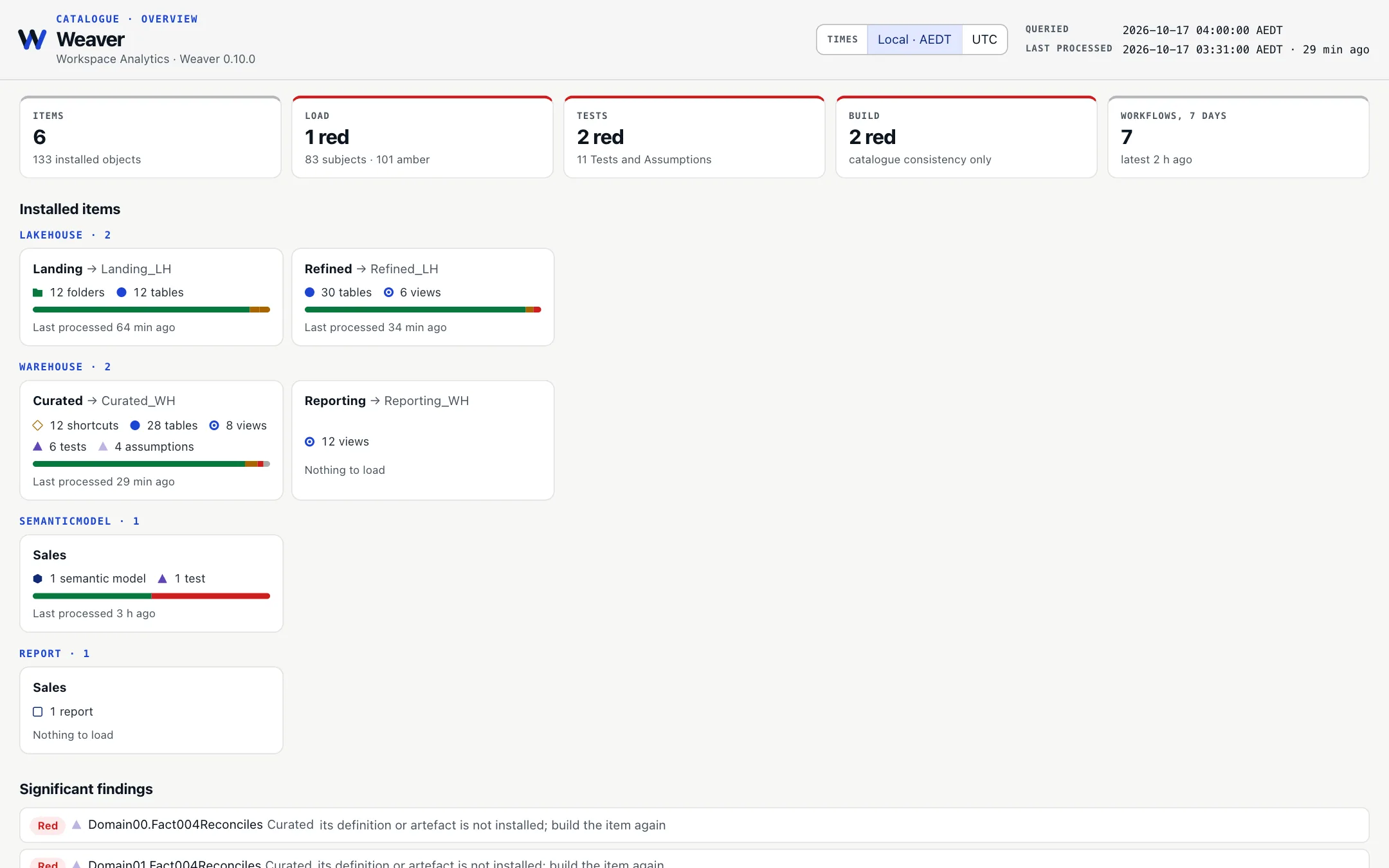
Task: Click the Landing status progress bar
Action: pos(151,310)
